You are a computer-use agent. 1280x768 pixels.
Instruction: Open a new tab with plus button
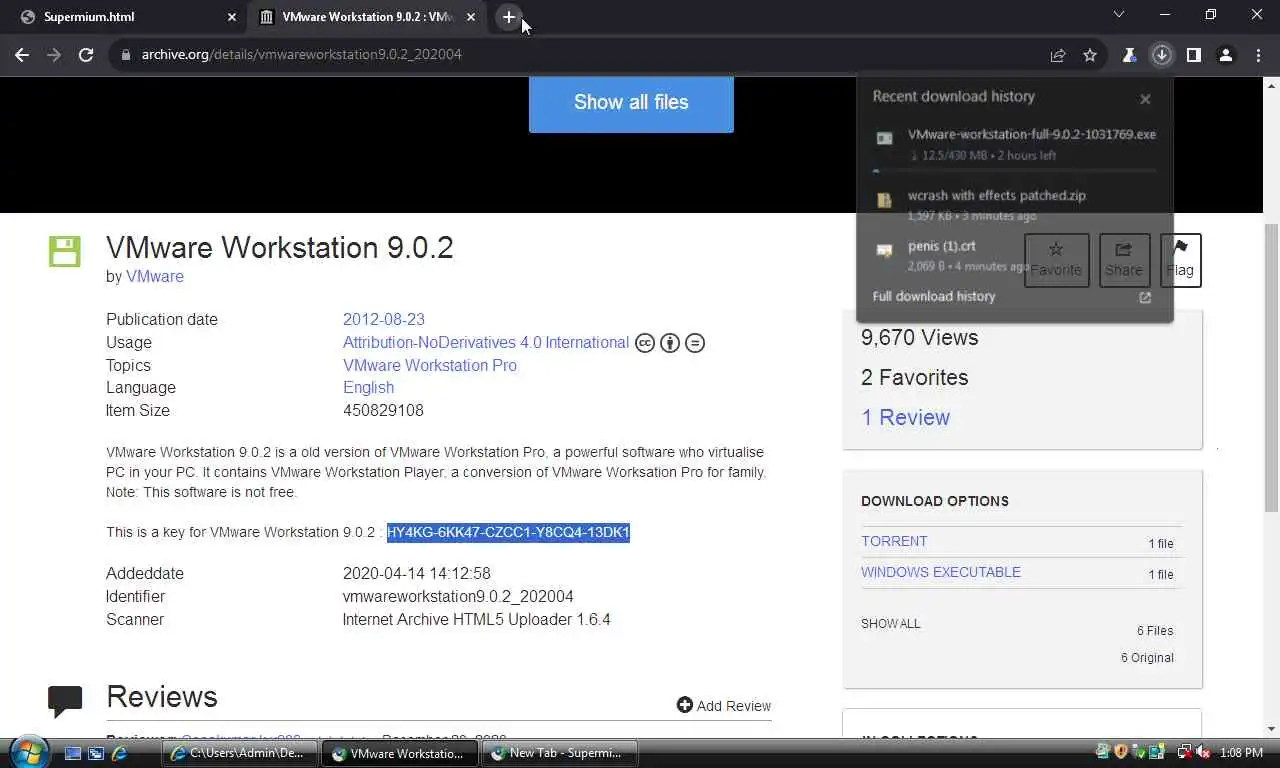[x=508, y=17]
